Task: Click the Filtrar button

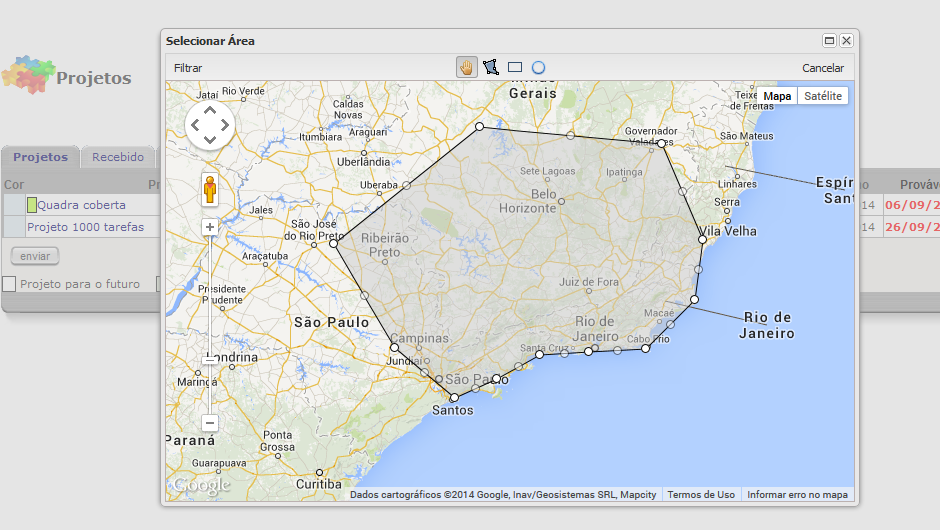Action: (x=188, y=68)
